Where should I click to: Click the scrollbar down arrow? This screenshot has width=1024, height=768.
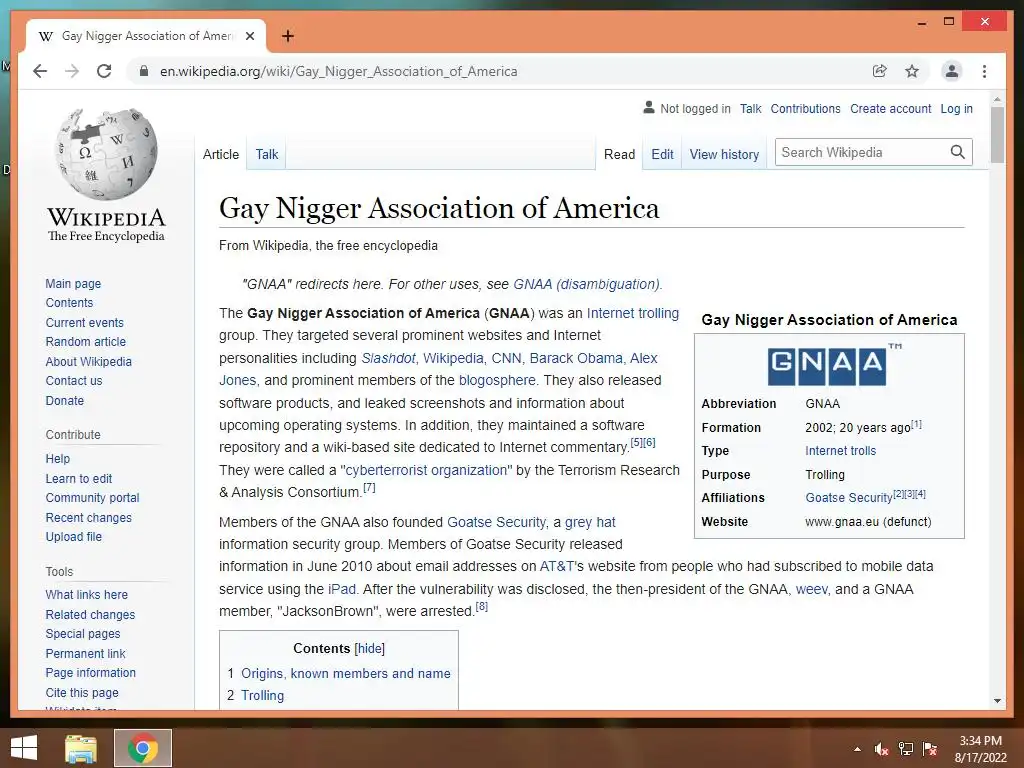tap(997, 701)
